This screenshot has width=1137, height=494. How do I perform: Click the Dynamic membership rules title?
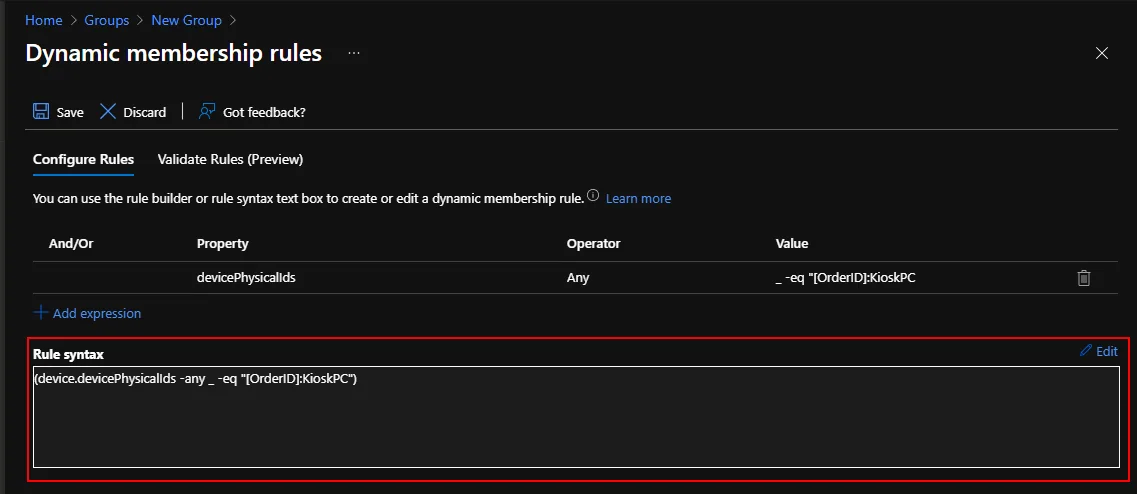pos(173,53)
